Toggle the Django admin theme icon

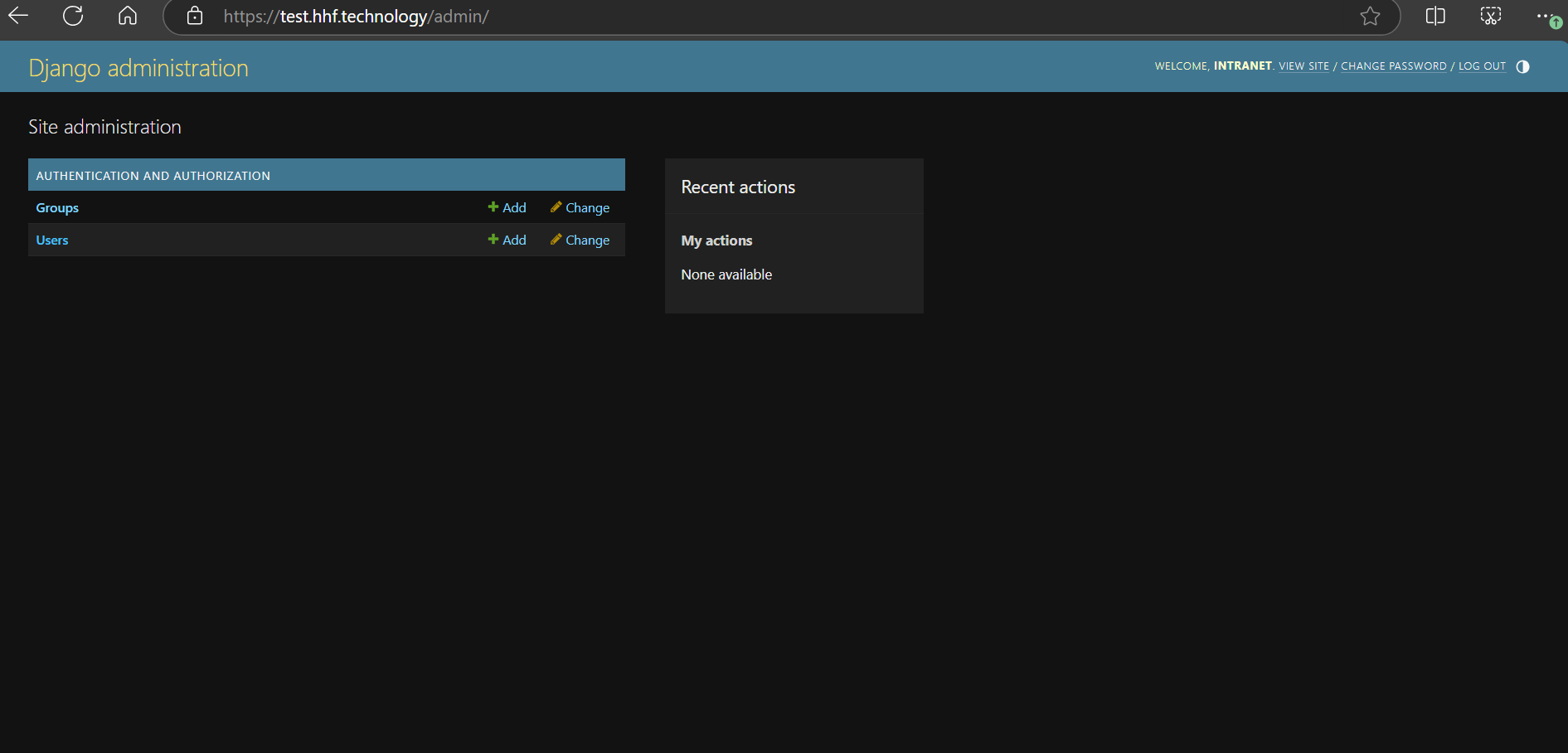1522,66
